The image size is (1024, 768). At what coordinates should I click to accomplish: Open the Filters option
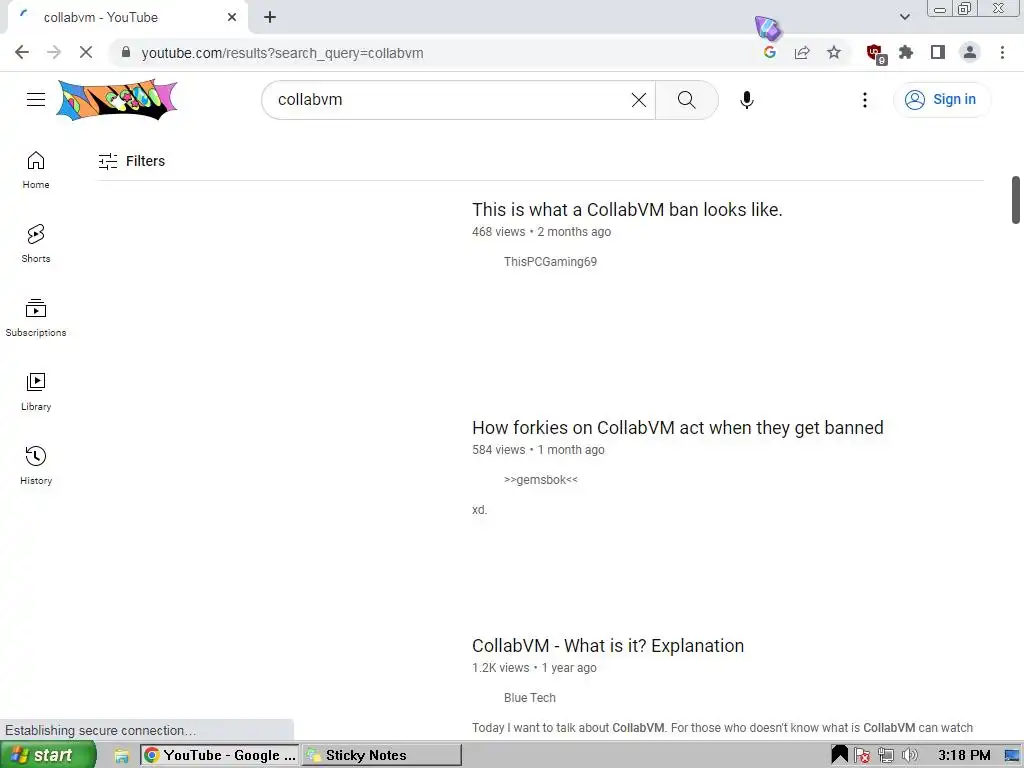click(132, 161)
